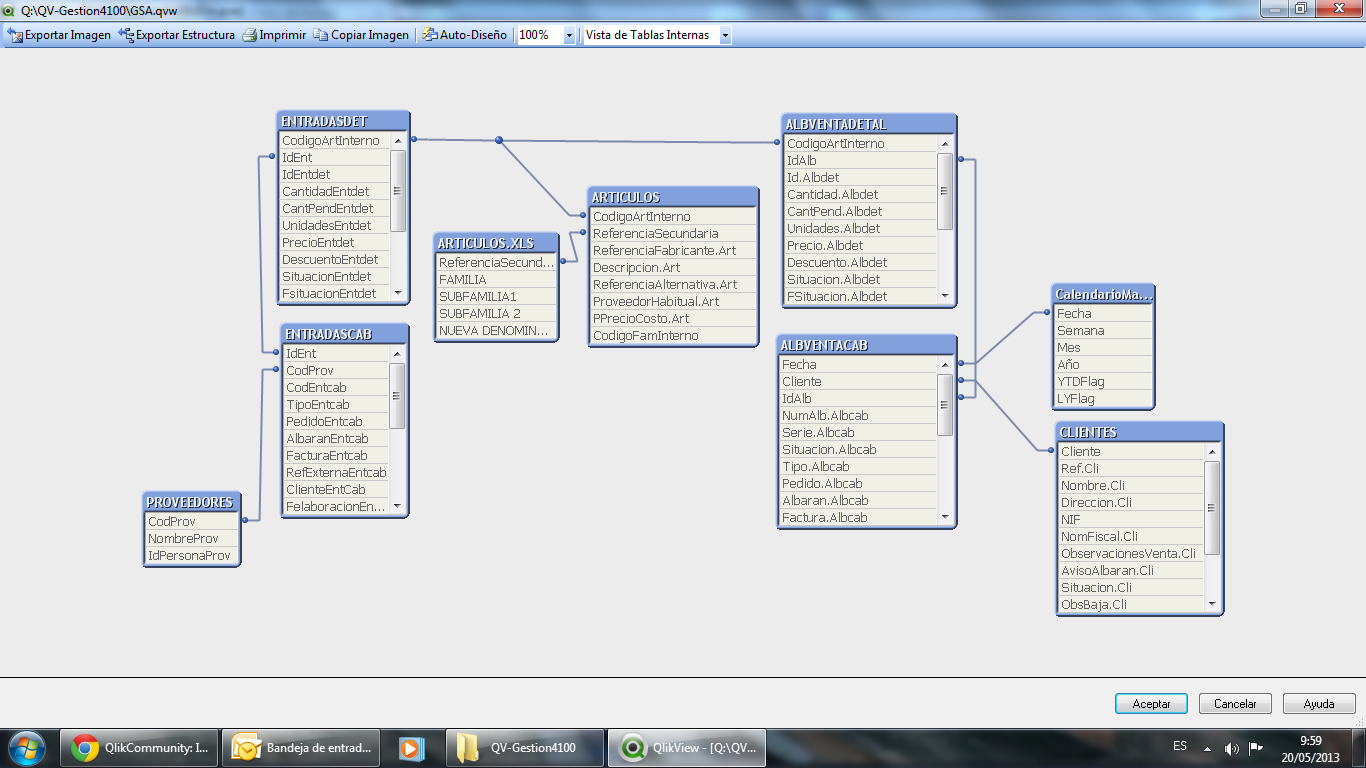This screenshot has height=768, width=1366.
Task: Select the Cantidad.Albdet field
Action: (x=860, y=195)
